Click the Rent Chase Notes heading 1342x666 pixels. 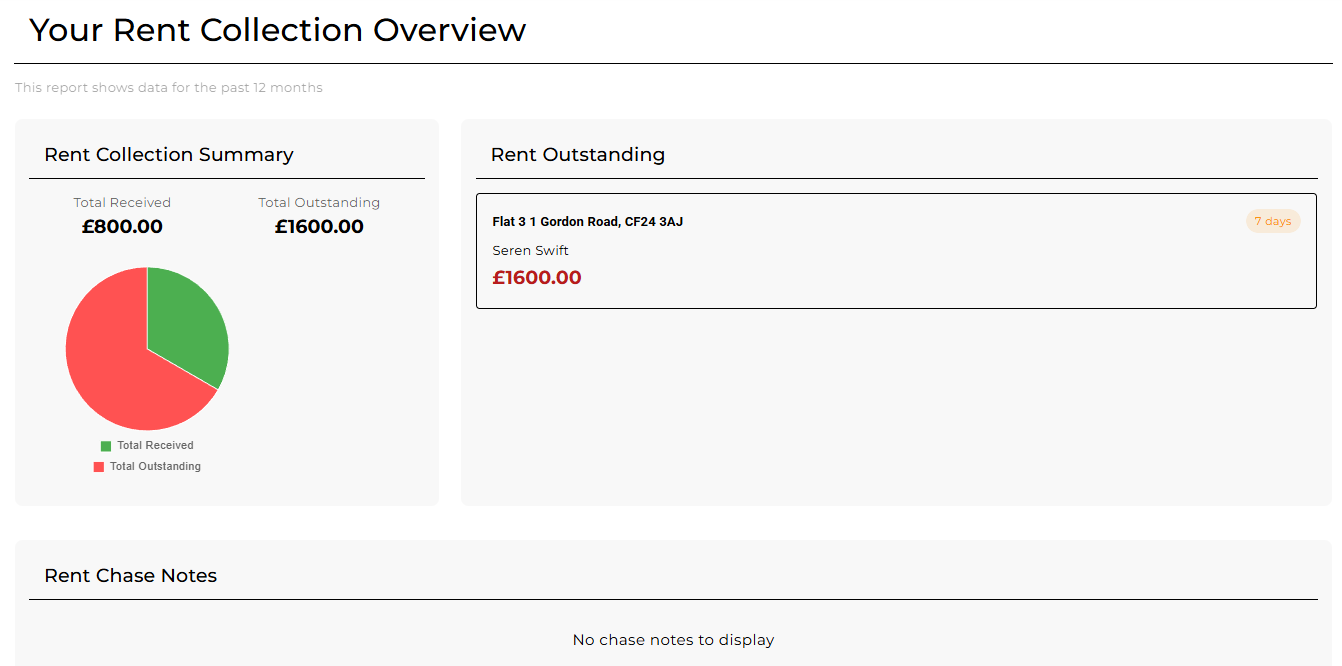[x=131, y=576]
